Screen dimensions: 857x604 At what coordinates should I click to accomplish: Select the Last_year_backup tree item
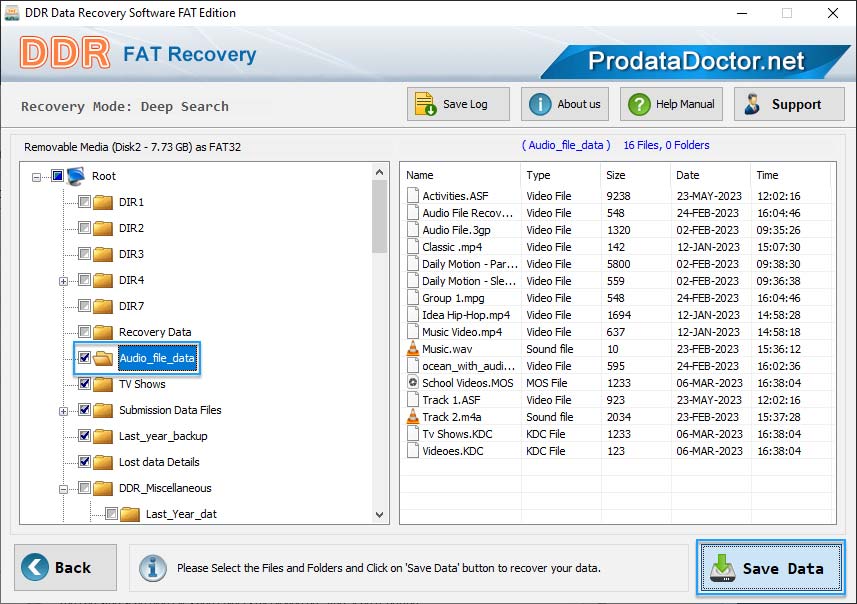163,436
